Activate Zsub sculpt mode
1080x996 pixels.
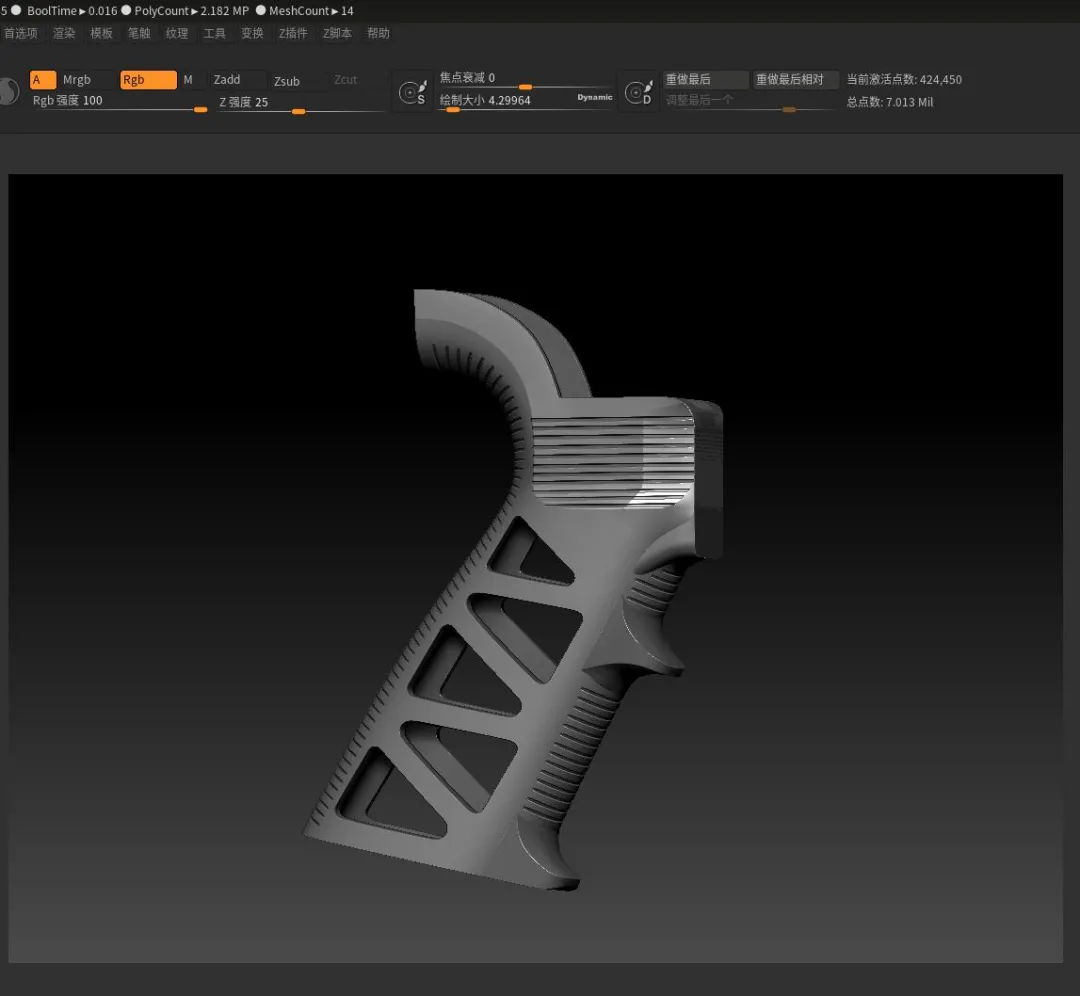tap(288, 81)
